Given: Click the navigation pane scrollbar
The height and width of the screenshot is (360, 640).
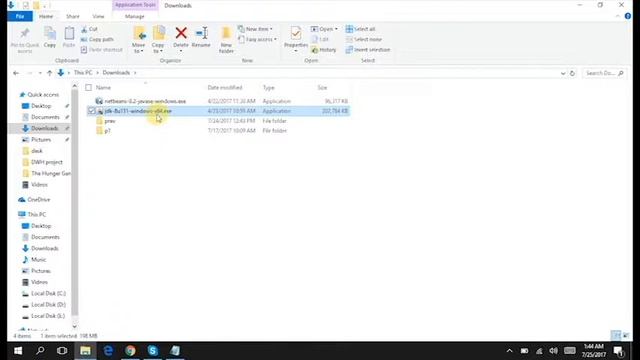Looking at the screenshot, I should pyautogui.click(x=75, y=202).
